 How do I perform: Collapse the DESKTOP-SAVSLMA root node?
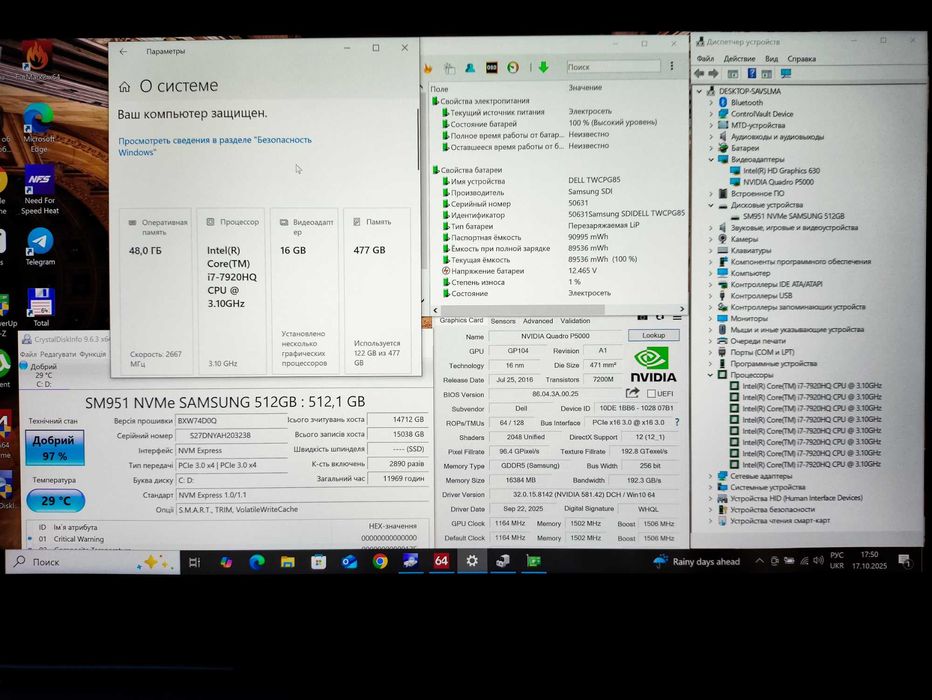point(700,92)
